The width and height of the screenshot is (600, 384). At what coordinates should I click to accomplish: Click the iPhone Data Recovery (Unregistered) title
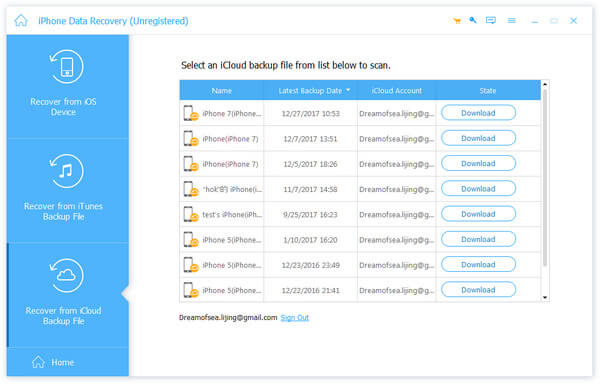tap(113, 21)
